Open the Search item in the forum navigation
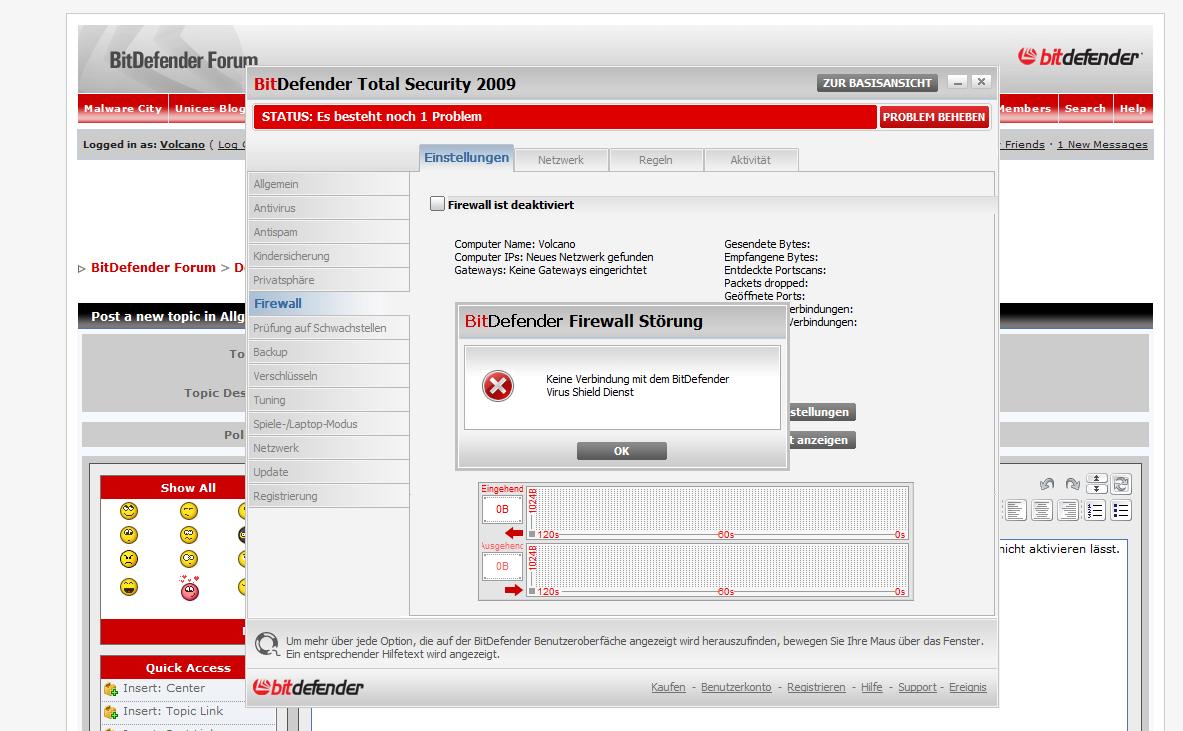The height and width of the screenshot is (731, 1183). 1085,109
